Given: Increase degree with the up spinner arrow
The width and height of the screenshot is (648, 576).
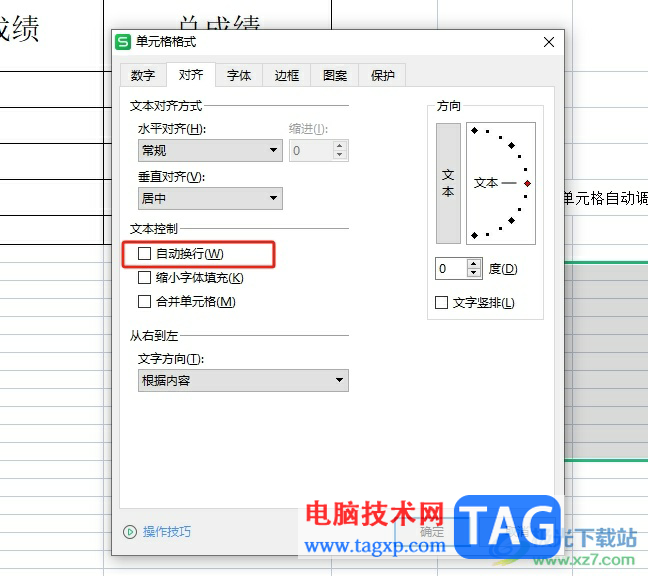Looking at the screenshot, I should [474, 263].
